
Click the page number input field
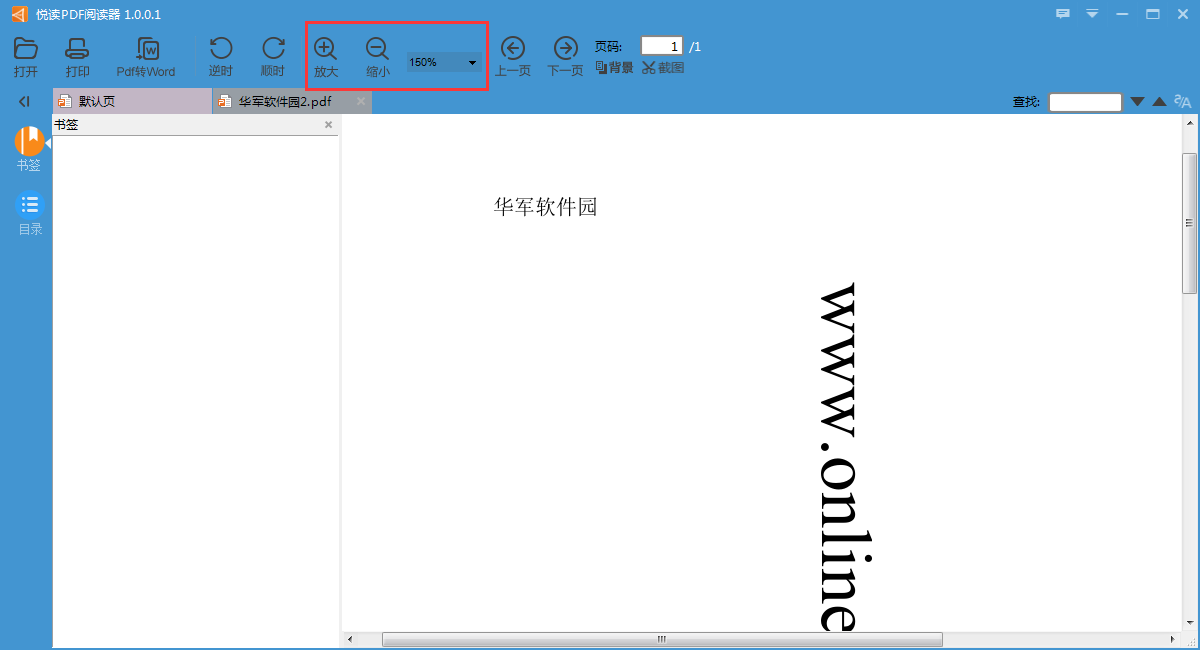pos(662,46)
